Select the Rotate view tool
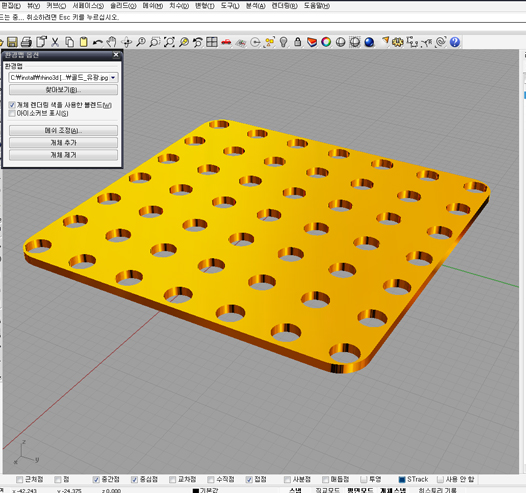 126,42
